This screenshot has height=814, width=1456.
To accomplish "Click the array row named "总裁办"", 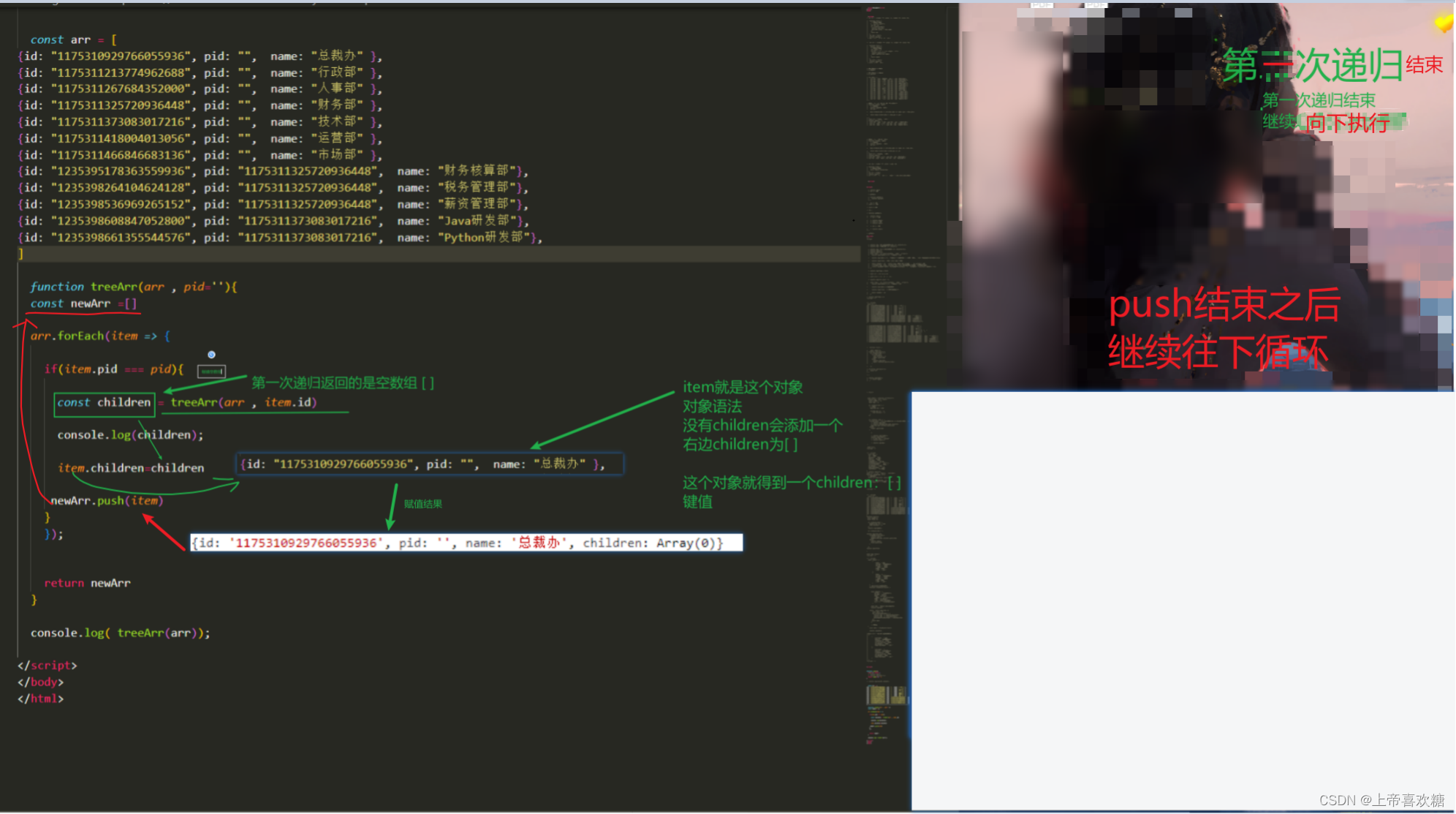I will click(200, 56).
